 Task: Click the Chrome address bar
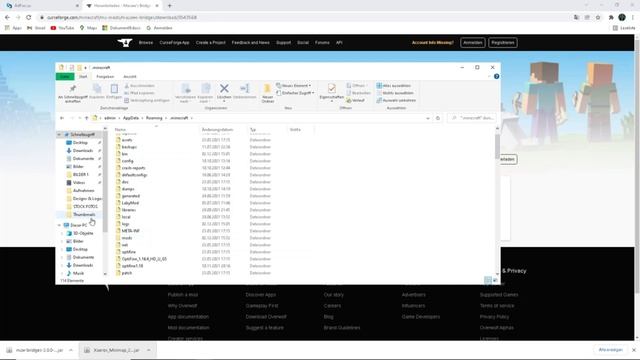click(303, 18)
